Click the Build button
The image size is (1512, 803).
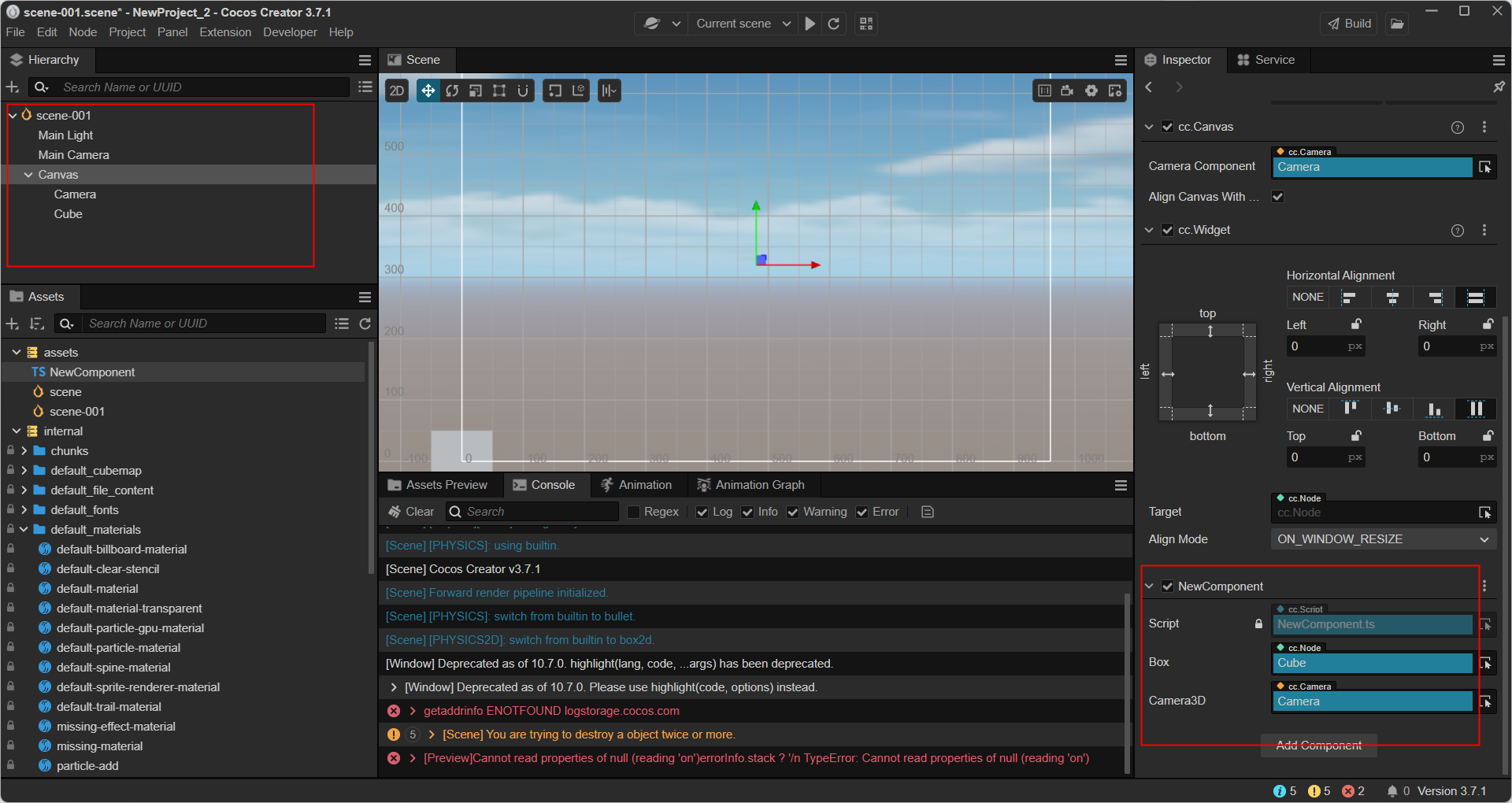(1350, 24)
